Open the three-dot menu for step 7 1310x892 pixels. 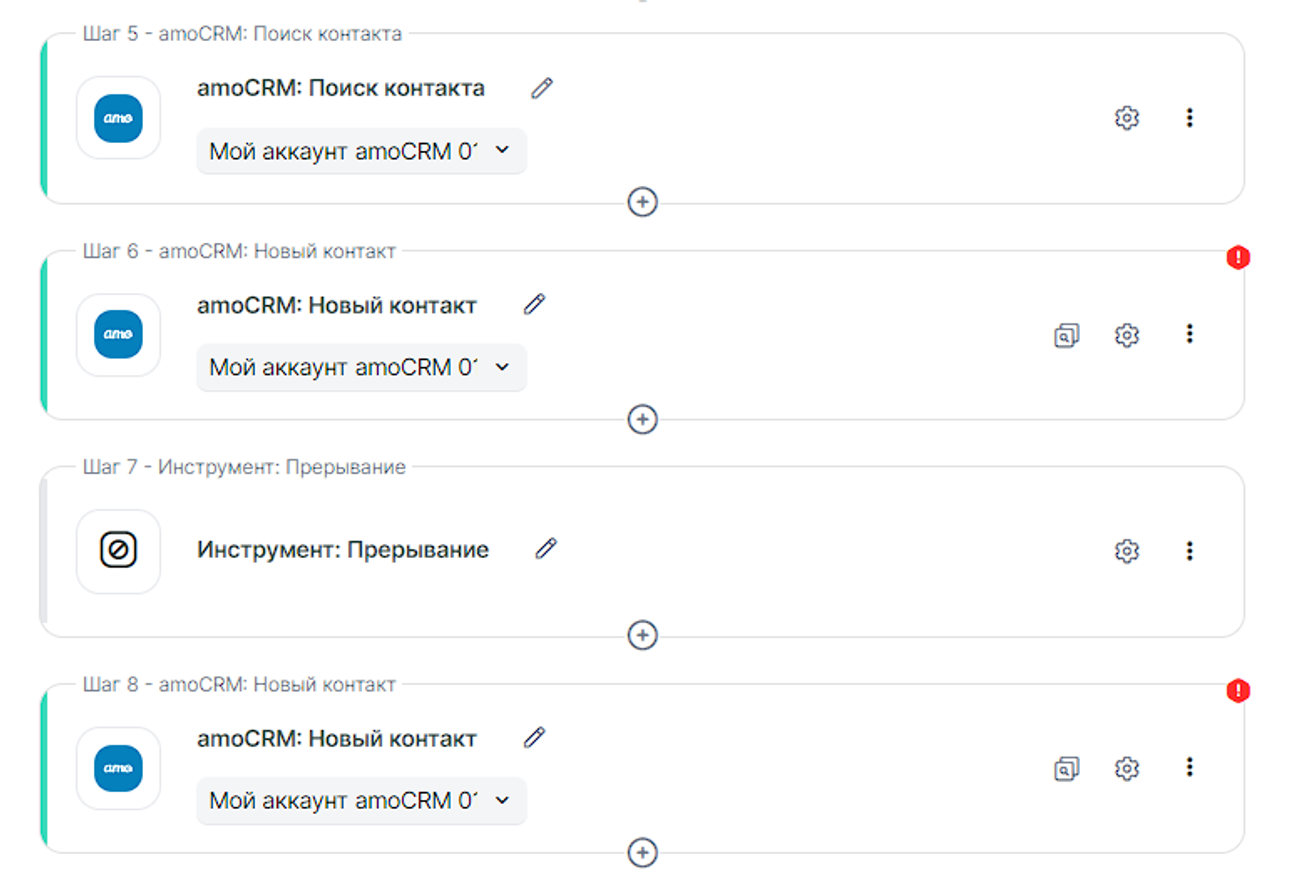(x=1189, y=551)
